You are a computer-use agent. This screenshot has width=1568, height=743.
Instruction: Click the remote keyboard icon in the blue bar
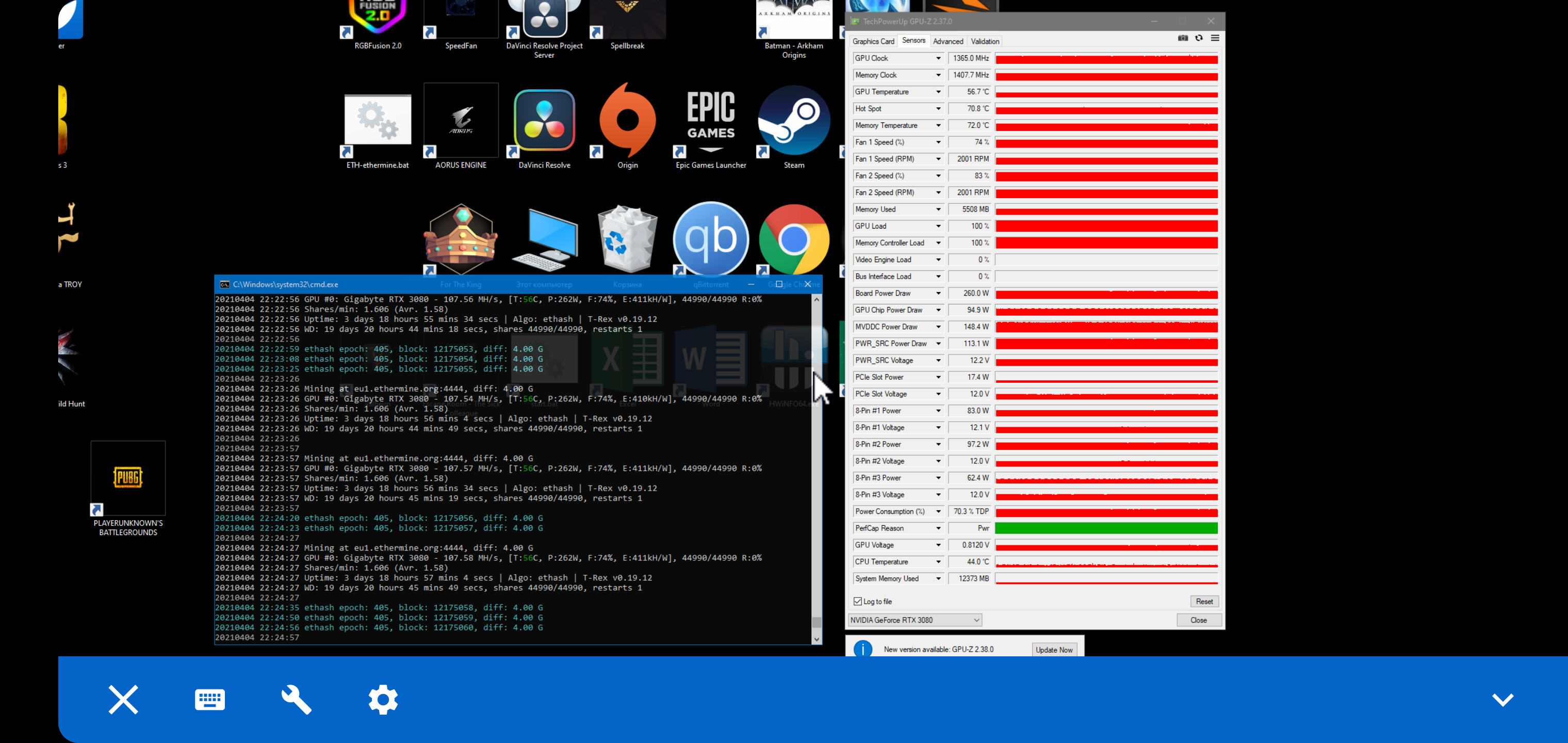pos(209,699)
